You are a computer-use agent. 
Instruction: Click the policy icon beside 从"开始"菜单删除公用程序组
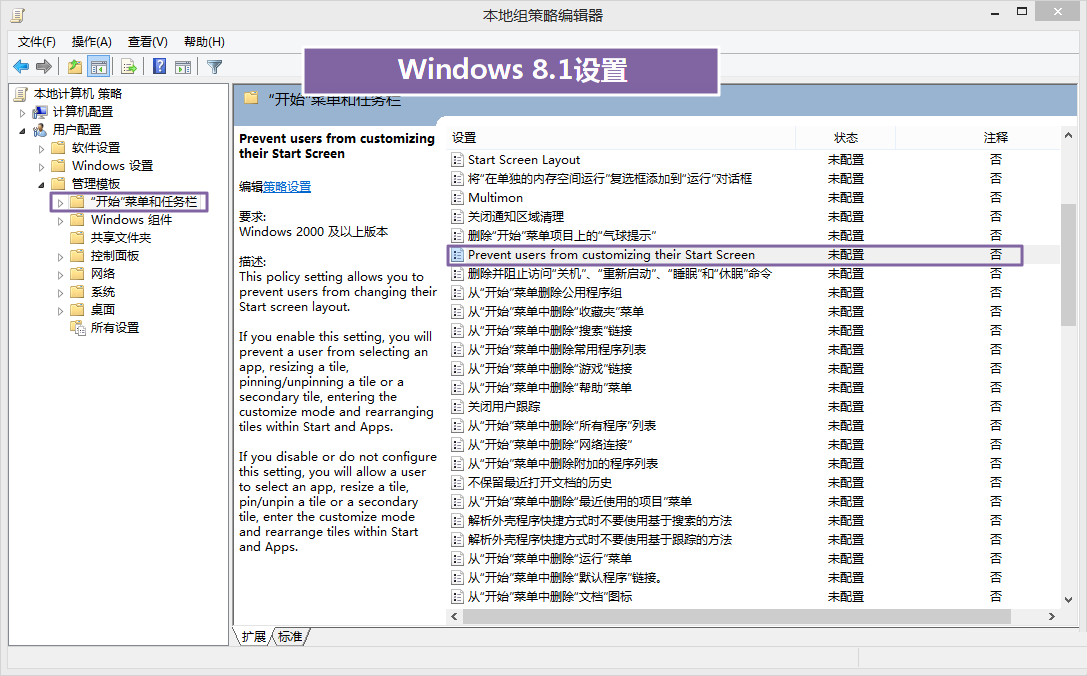pyautogui.click(x=458, y=293)
